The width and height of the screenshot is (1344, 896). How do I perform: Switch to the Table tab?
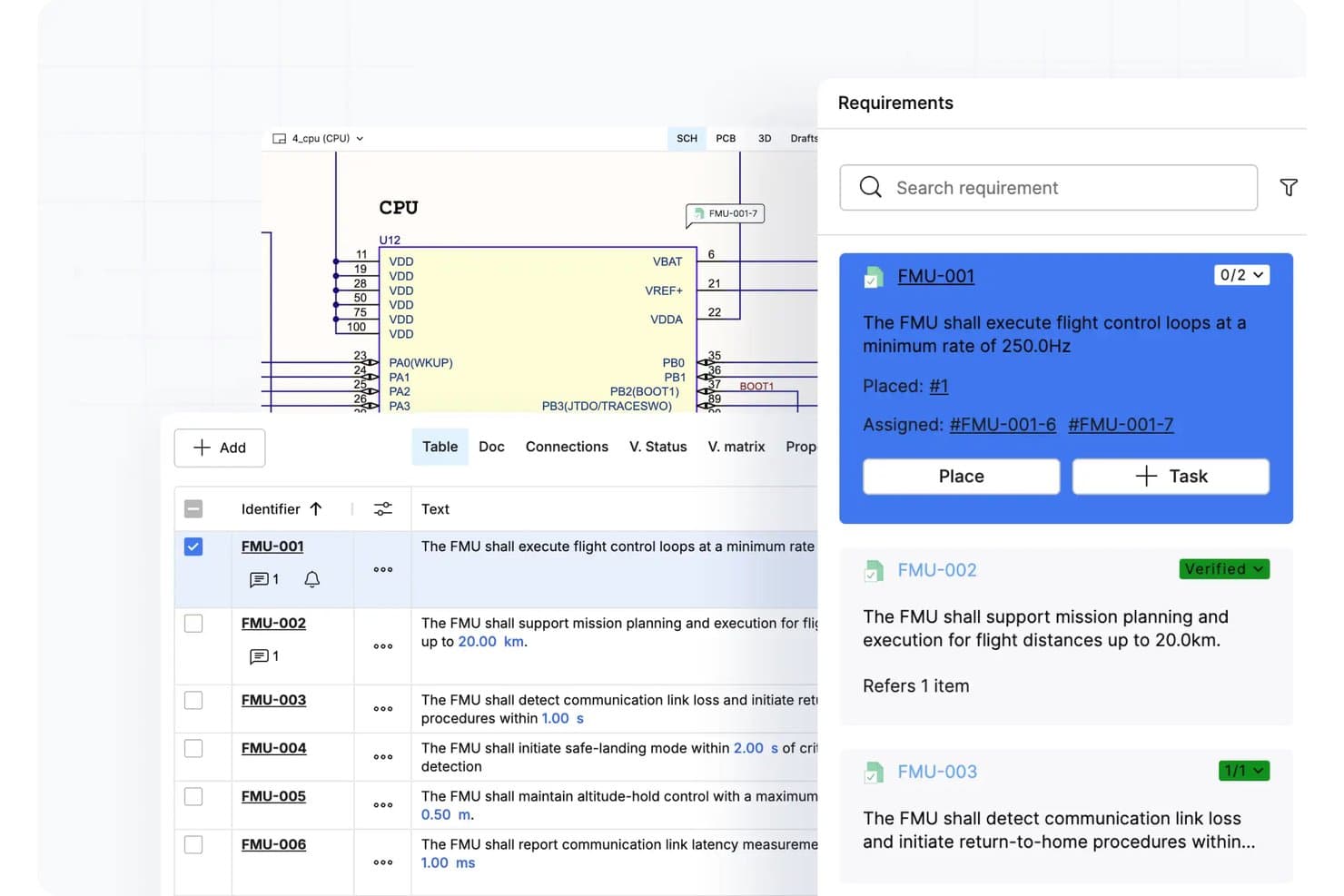440,448
